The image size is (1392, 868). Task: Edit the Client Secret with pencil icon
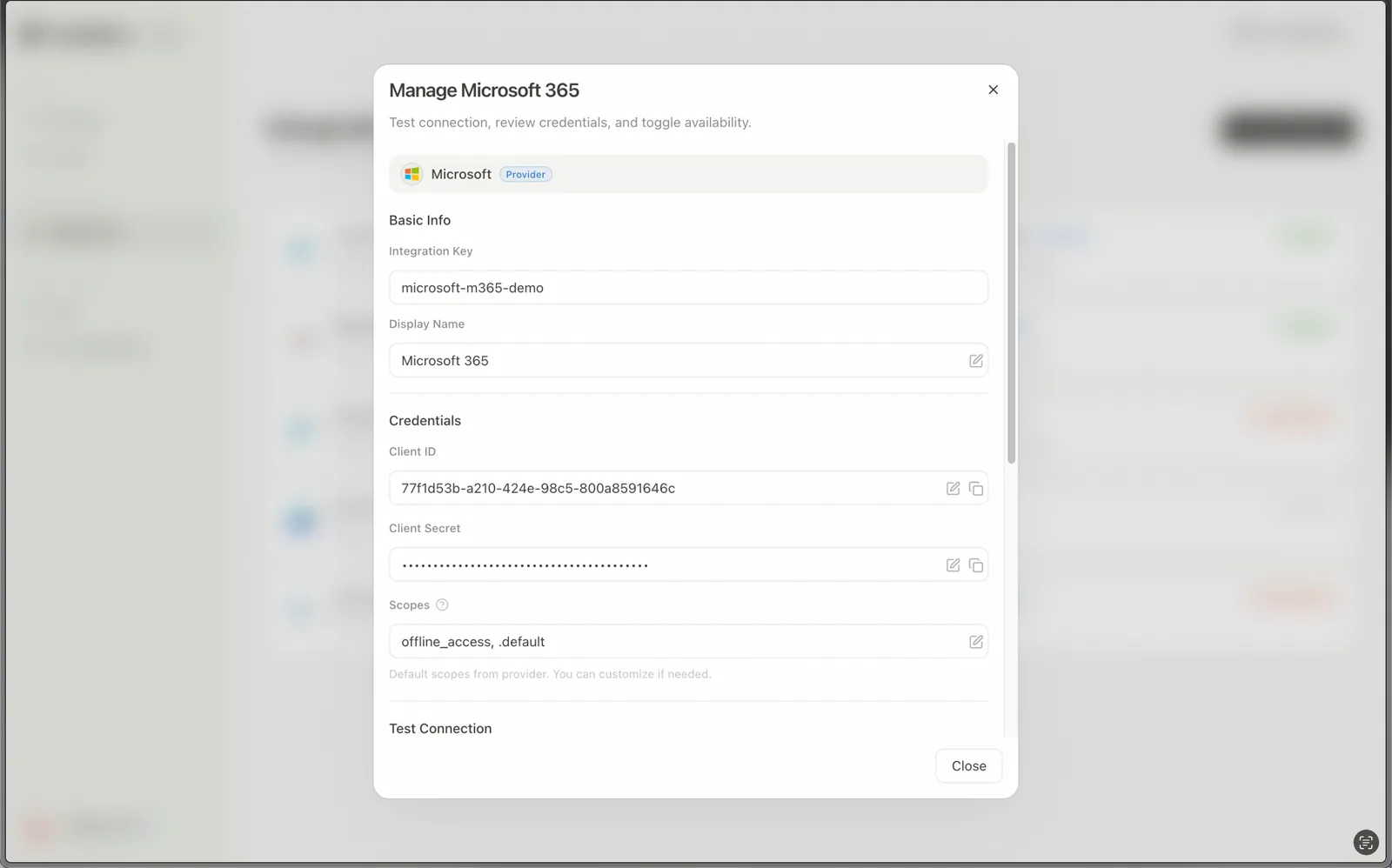953,565
